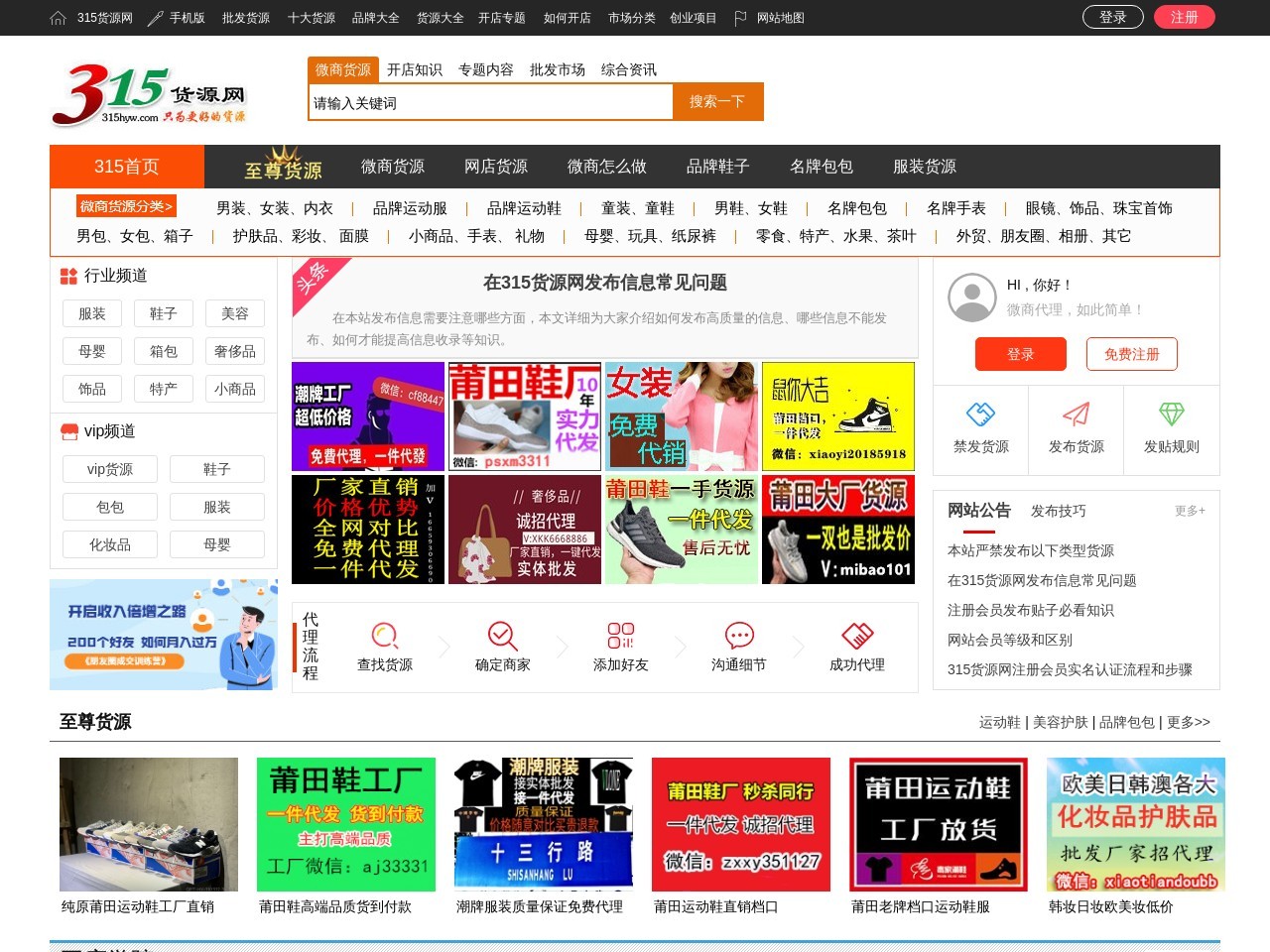Switch to the 批发市场 search tab
The width and height of the screenshot is (1270, 952).
point(558,69)
